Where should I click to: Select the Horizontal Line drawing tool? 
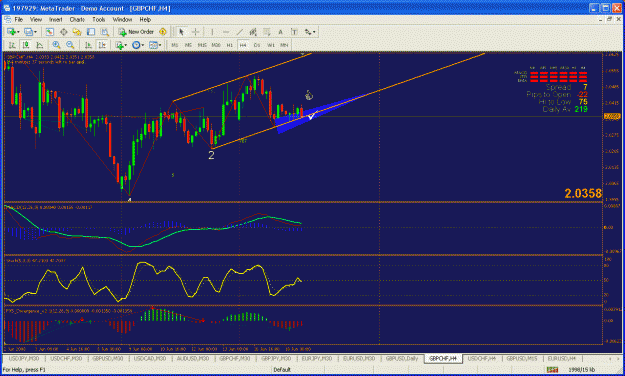click(226, 32)
